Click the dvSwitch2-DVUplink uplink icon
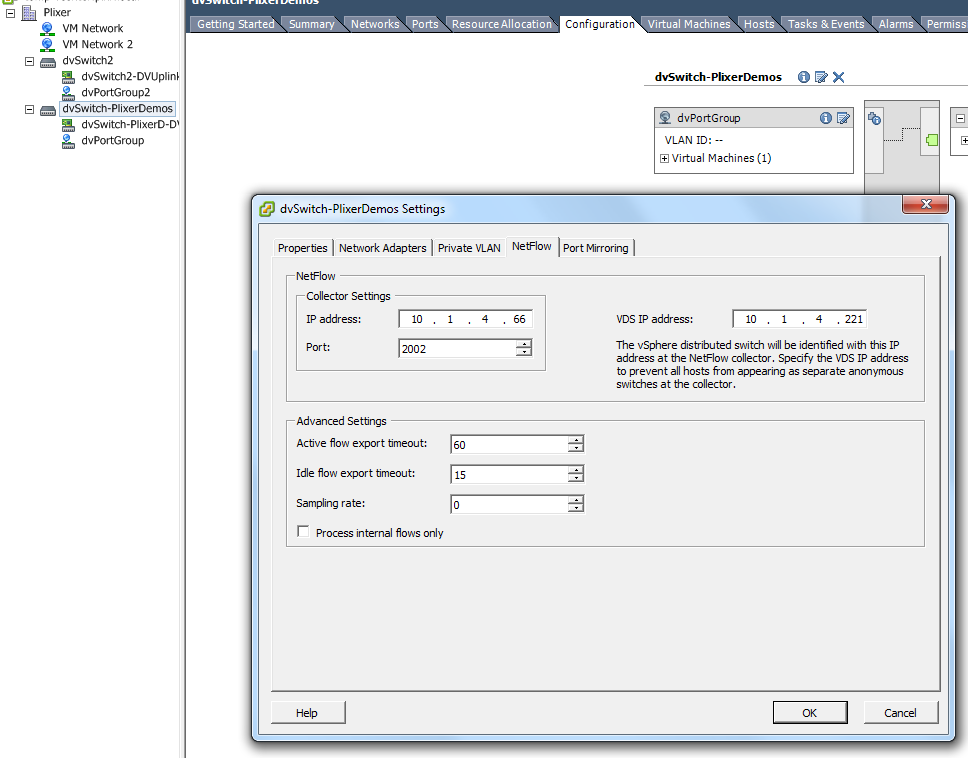This screenshot has height=758, width=968. [69, 77]
